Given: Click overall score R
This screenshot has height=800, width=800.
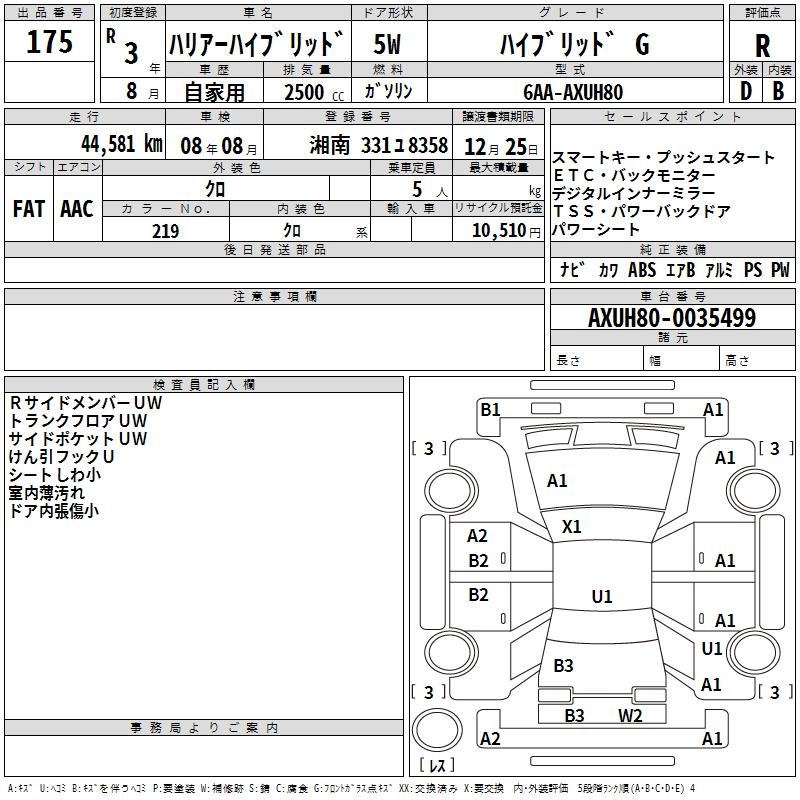Looking at the screenshot, I should point(762,46).
